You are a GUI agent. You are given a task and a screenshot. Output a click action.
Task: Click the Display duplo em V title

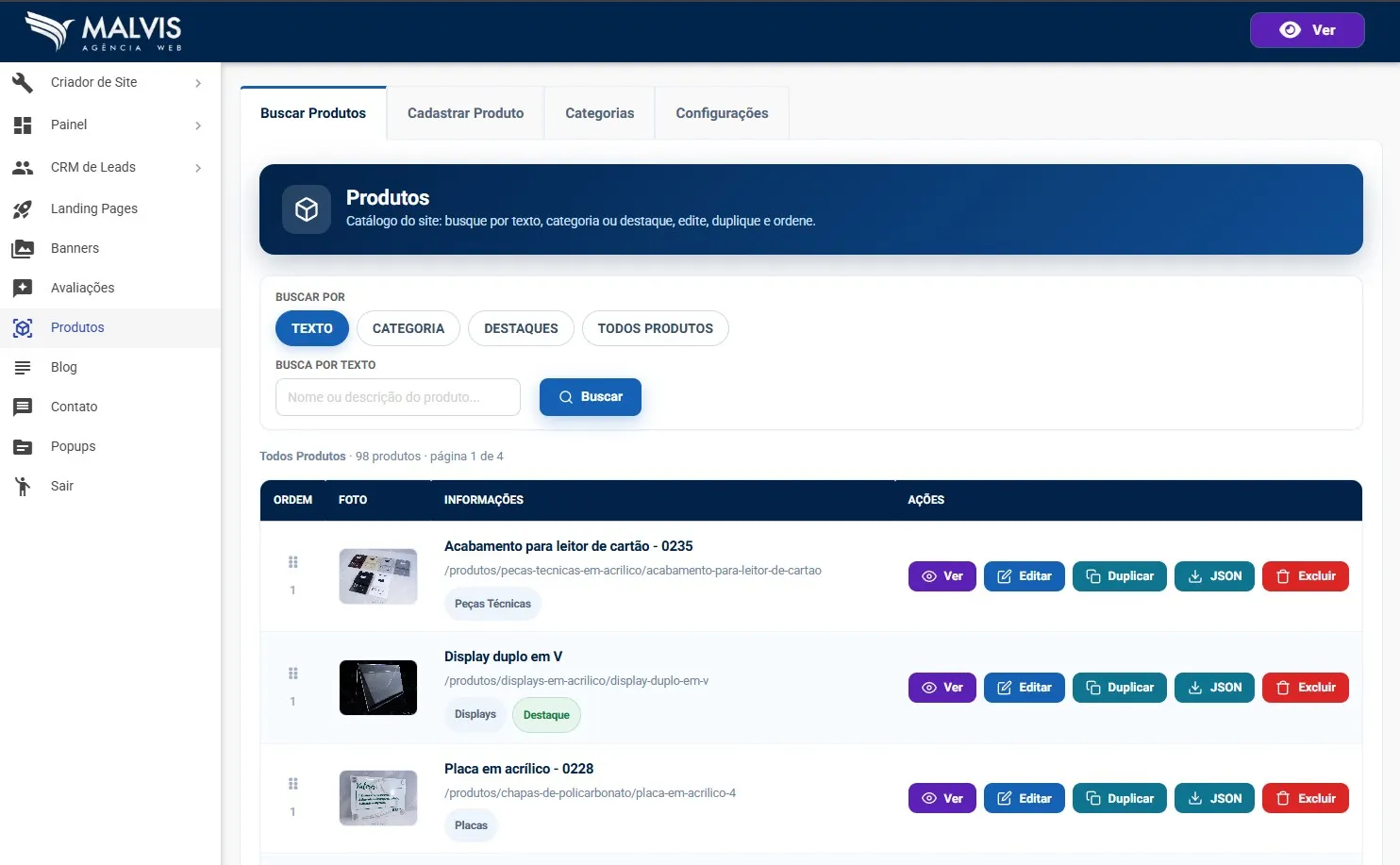tap(503, 657)
